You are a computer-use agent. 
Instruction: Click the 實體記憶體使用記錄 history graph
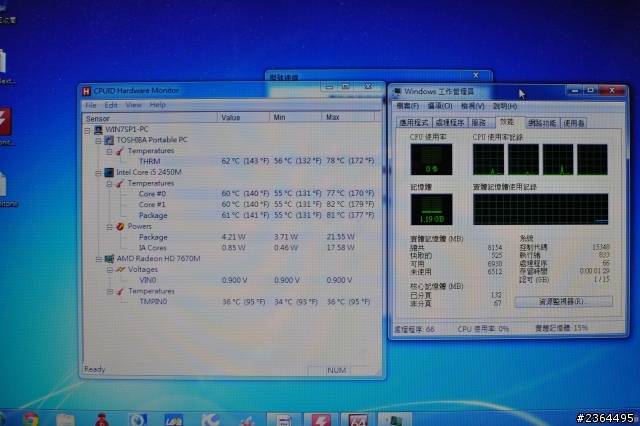coord(540,209)
